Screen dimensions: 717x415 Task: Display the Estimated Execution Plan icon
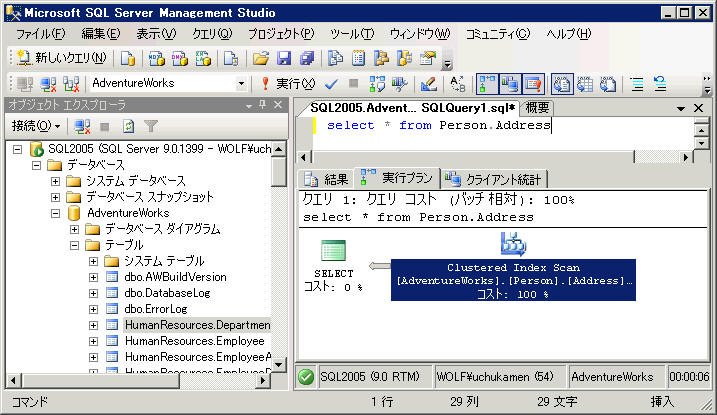377,84
